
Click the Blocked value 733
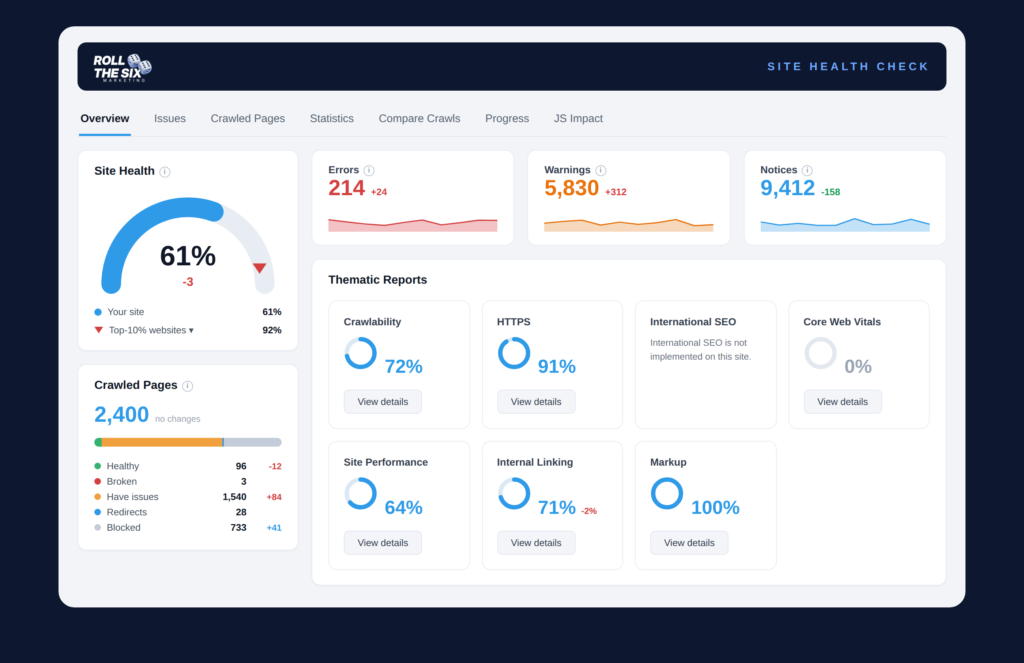click(238, 528)
